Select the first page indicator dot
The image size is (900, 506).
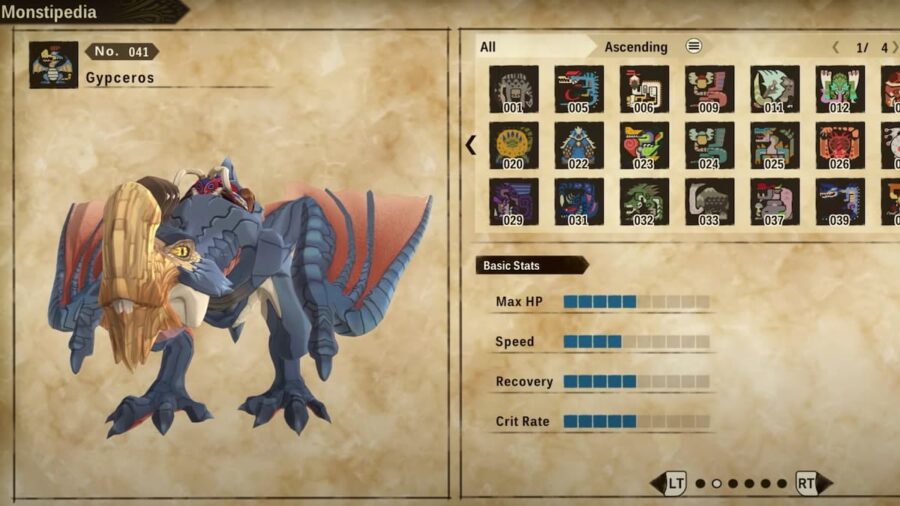tap(700, 484)
